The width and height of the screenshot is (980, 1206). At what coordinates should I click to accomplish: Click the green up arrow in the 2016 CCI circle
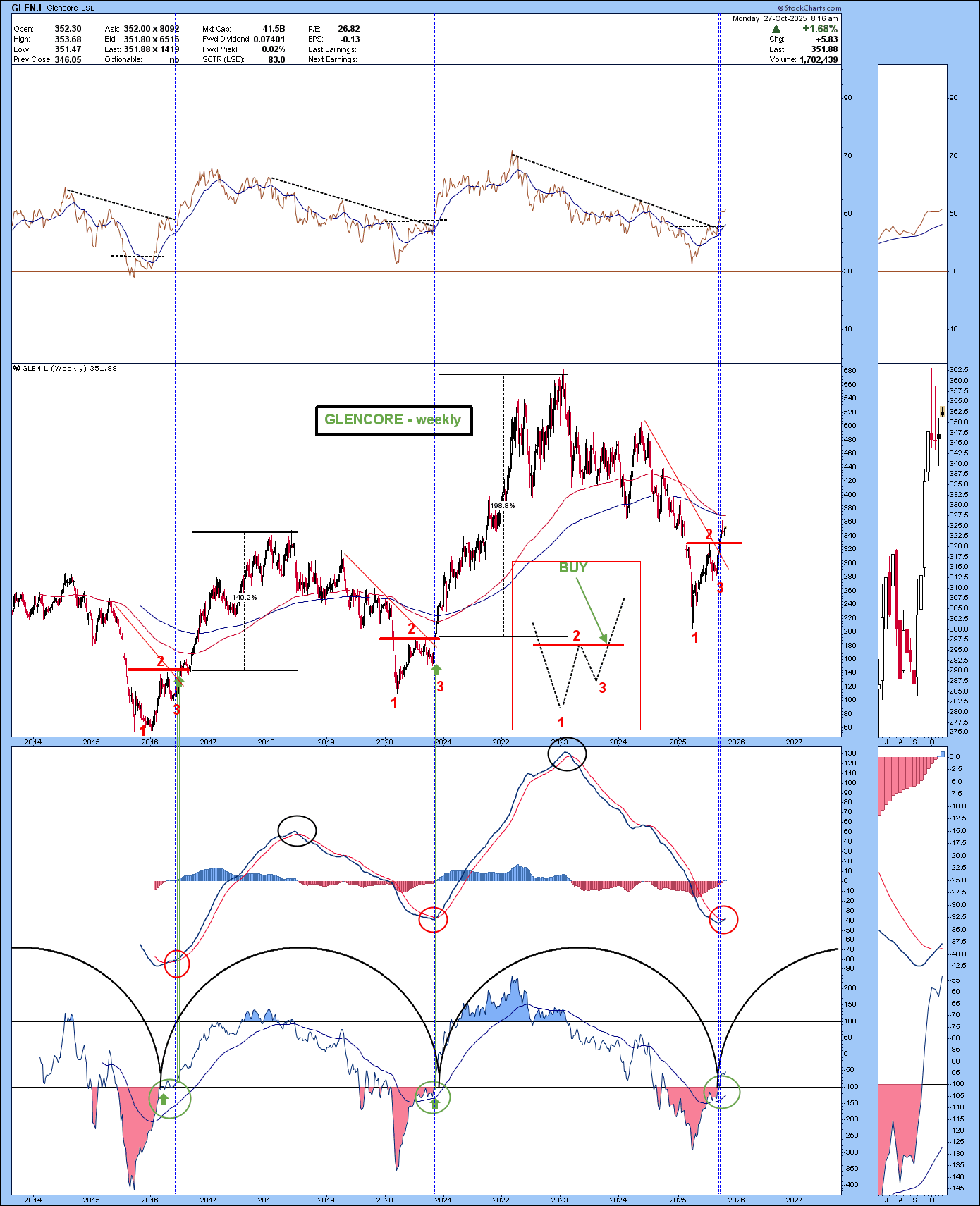click(x=164, y=1098)
